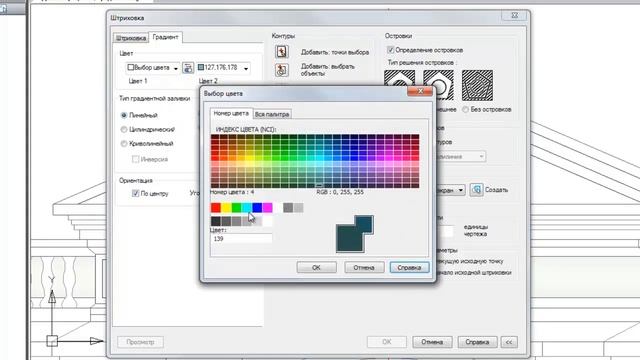Select the yellow swatch in the color dialog
This screenshot has height=360, width=640.
click(x=226, y=208)
